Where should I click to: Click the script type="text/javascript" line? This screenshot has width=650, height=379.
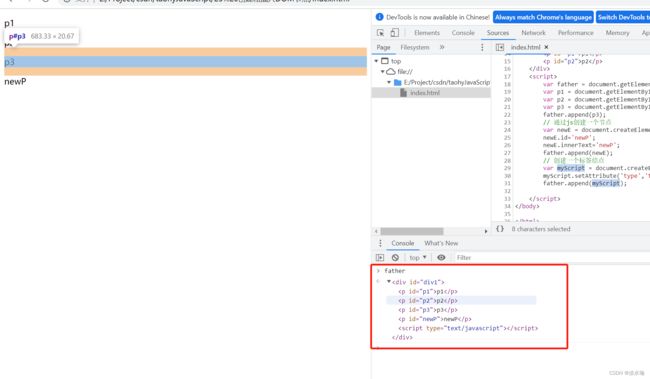[x=468, y=328]
